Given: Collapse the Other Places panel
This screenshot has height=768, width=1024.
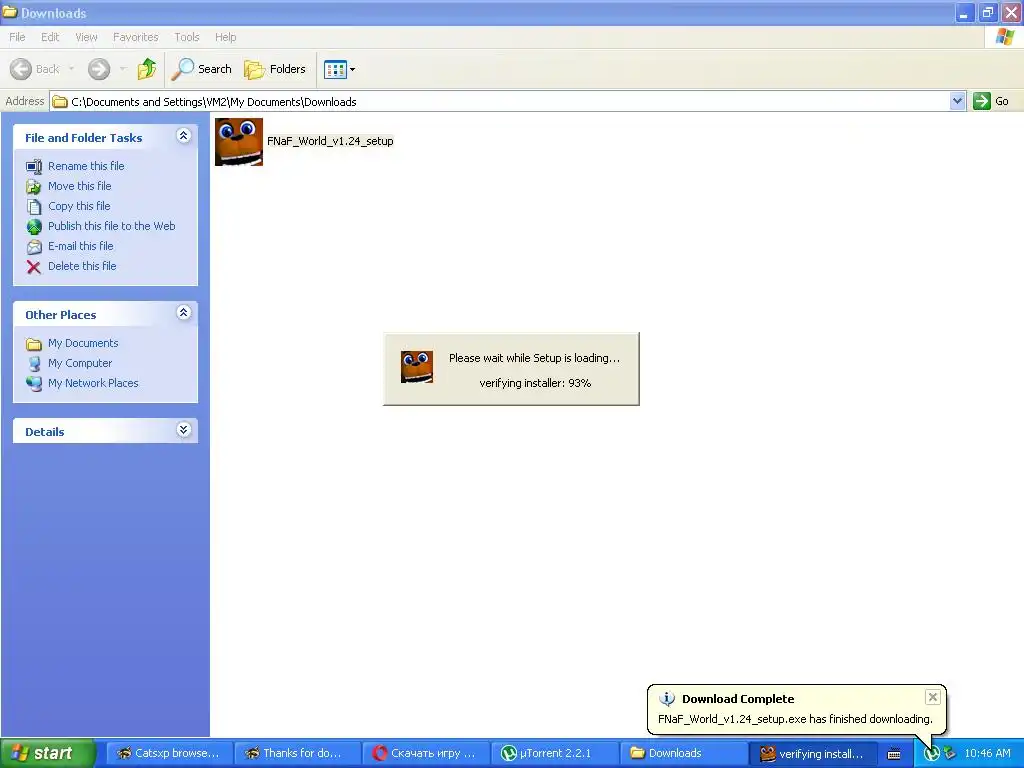Looking at the screenshot, I should (184, 313).
